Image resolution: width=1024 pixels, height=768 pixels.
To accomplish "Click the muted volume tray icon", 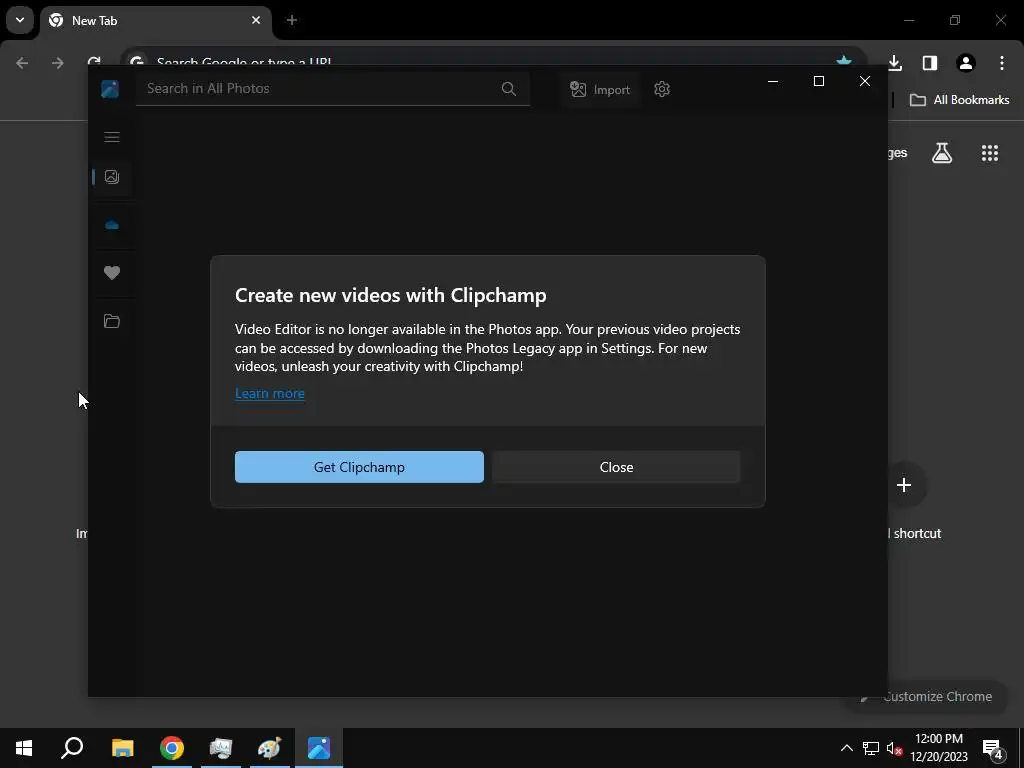I will point(895,748).
